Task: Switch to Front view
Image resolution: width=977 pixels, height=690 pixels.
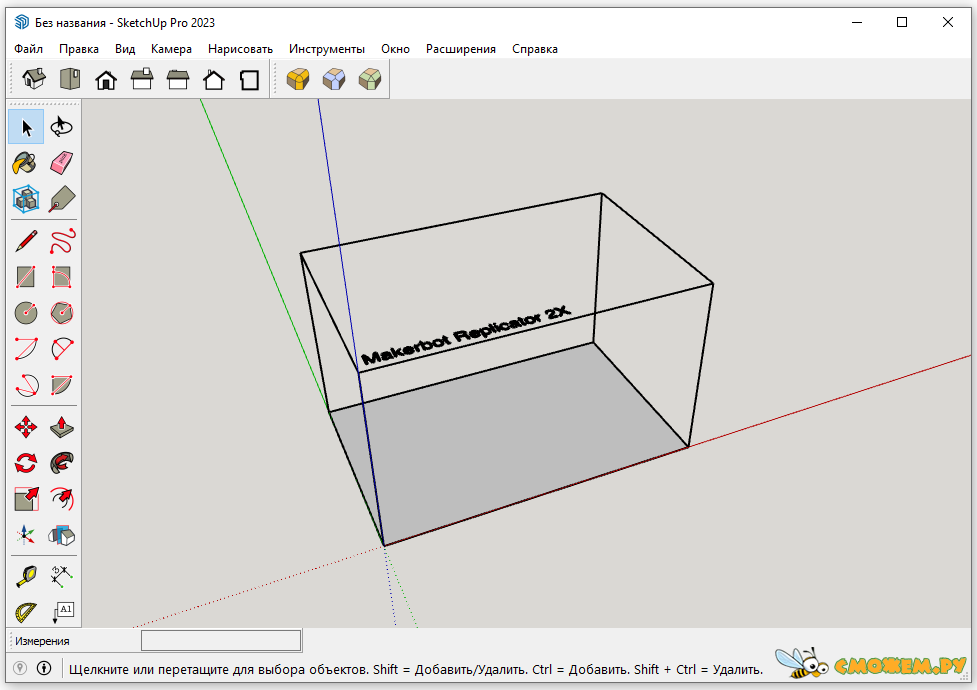Action: (x=106, y=79)
